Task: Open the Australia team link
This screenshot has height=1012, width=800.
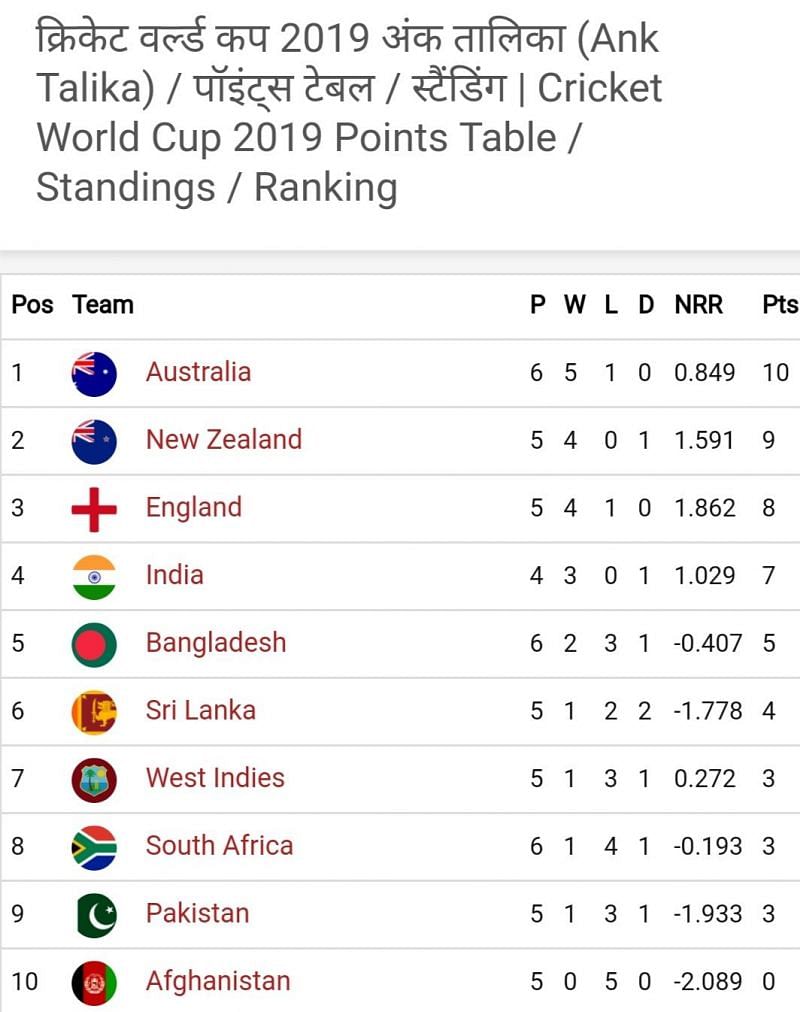Action: (198, 372)
